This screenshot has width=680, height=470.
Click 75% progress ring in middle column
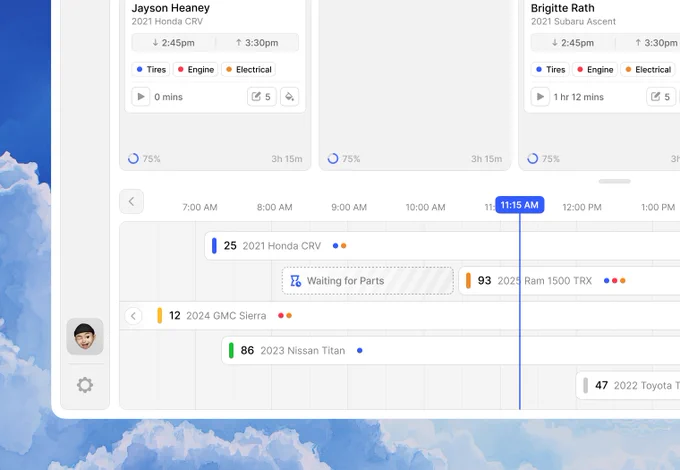pos(333,159)
